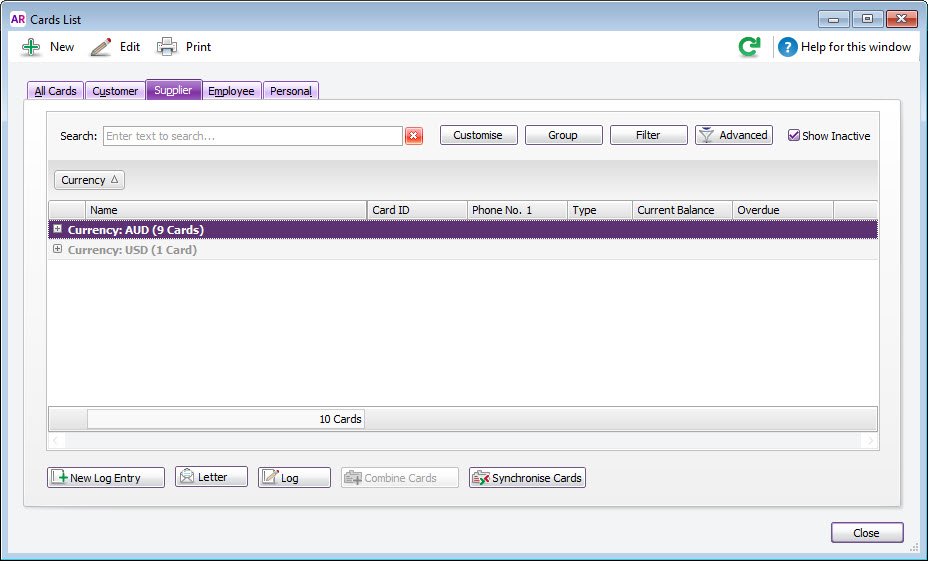928x561 pixels.
Task: Open the Advanced filter button
Action: [x=734, y=135]
